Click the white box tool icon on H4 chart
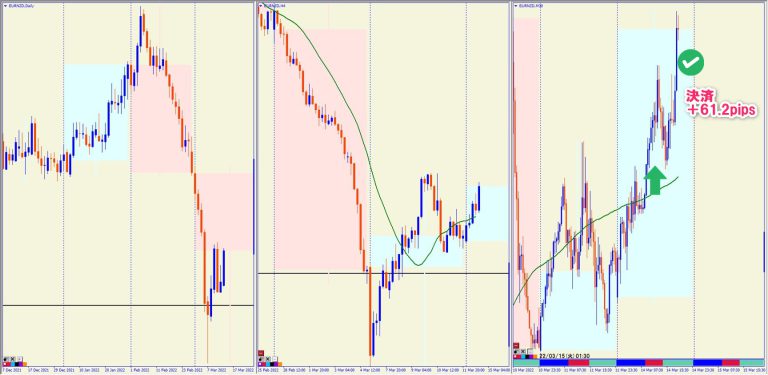 click(275, 359)
